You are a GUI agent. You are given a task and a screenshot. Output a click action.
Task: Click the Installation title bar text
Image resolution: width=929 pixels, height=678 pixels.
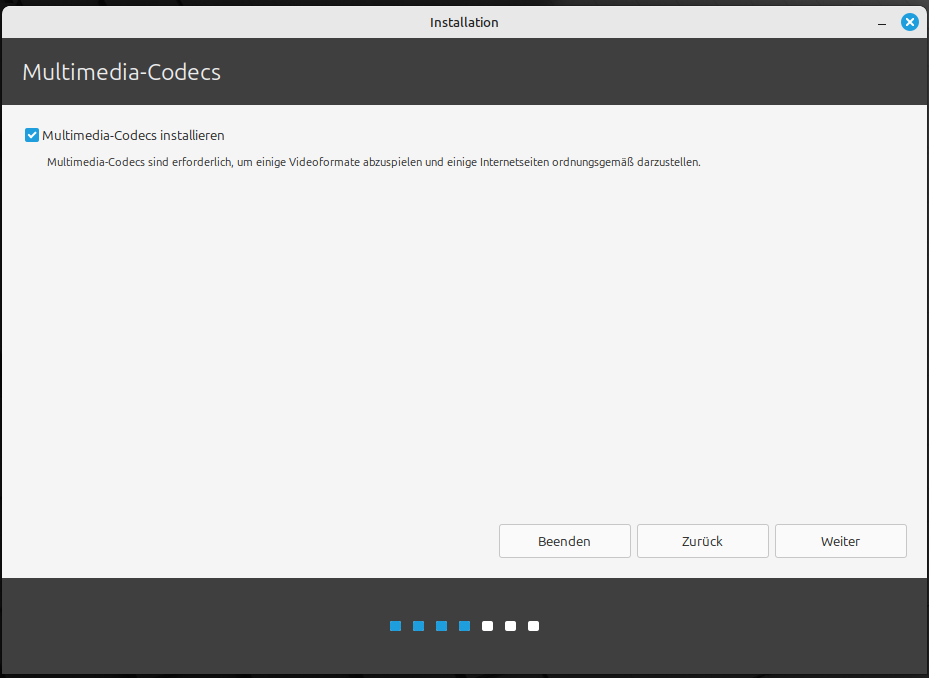464,23
